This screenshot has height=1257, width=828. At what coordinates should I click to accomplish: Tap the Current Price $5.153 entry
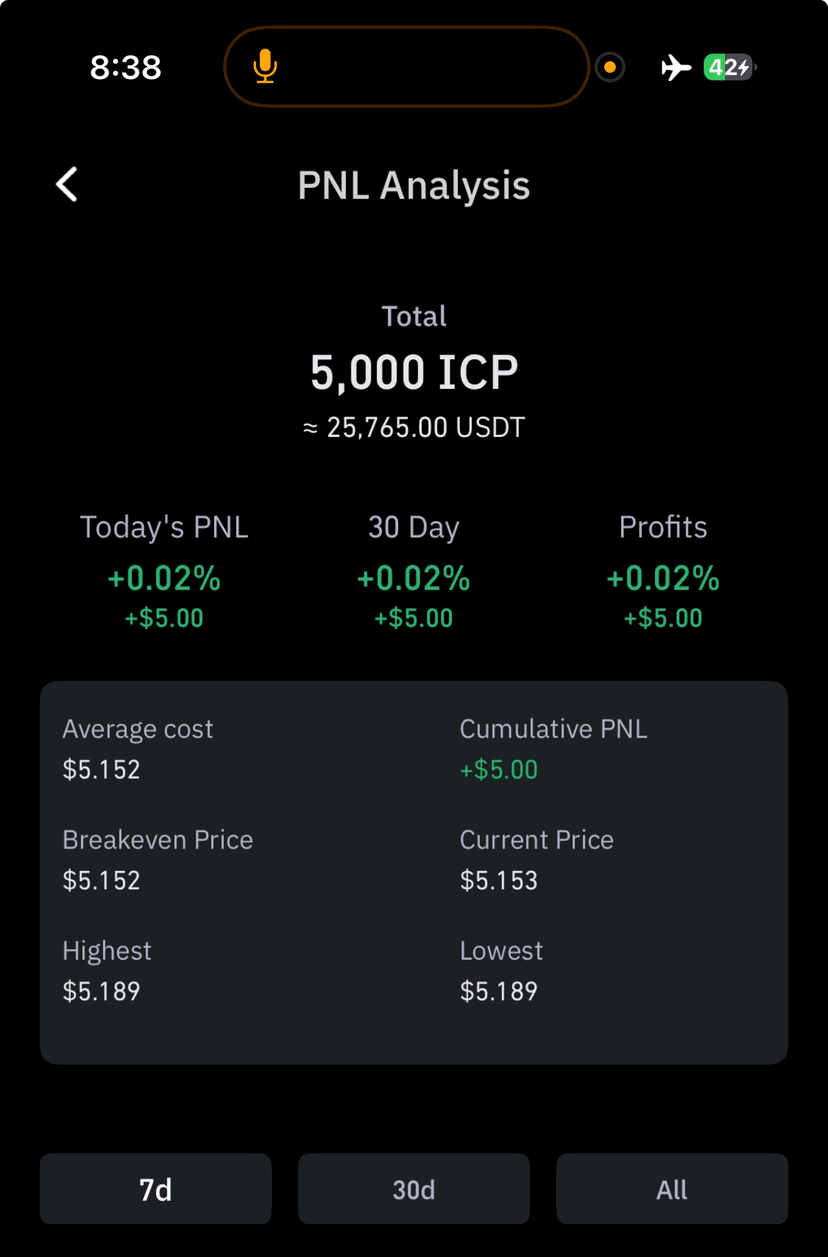click(537, 860)
